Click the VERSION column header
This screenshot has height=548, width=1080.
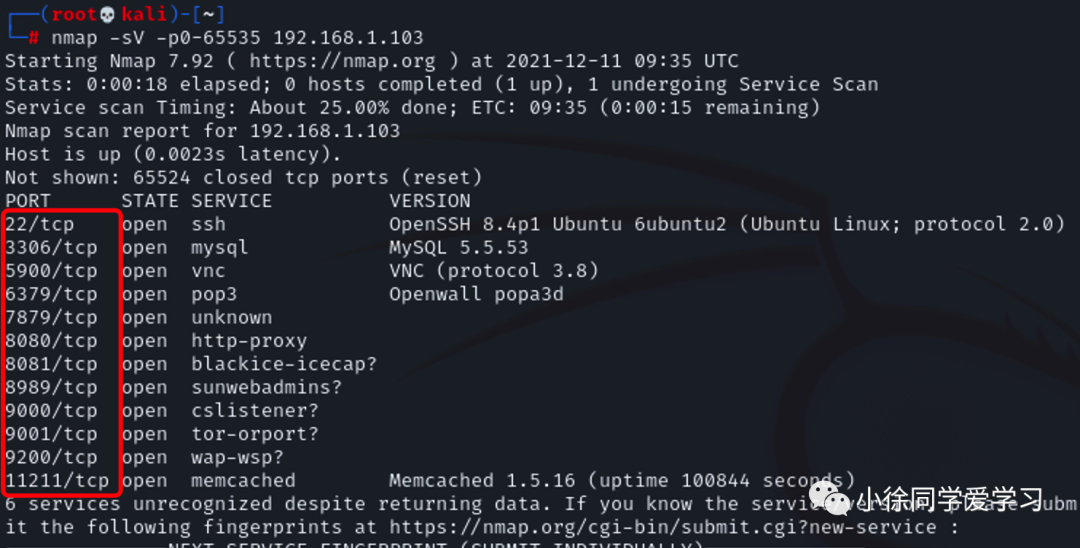(x=430, y=201)
